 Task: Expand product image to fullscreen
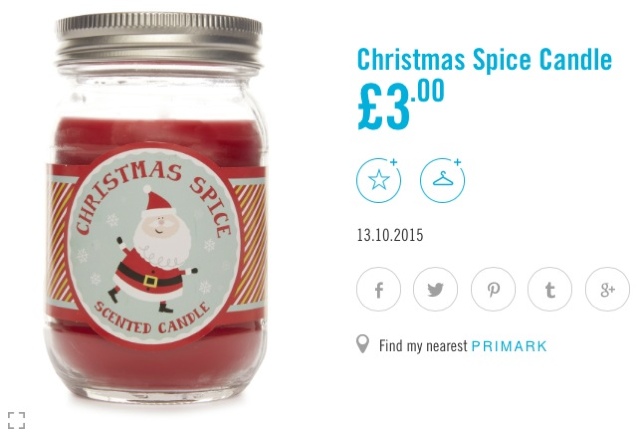coord(16,420)
